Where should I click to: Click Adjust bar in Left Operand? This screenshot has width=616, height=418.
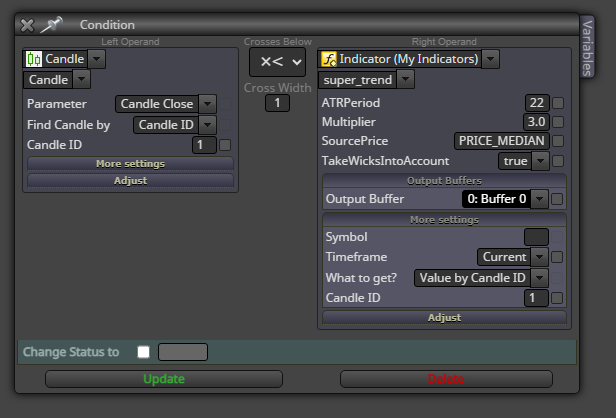click(130, 181)
